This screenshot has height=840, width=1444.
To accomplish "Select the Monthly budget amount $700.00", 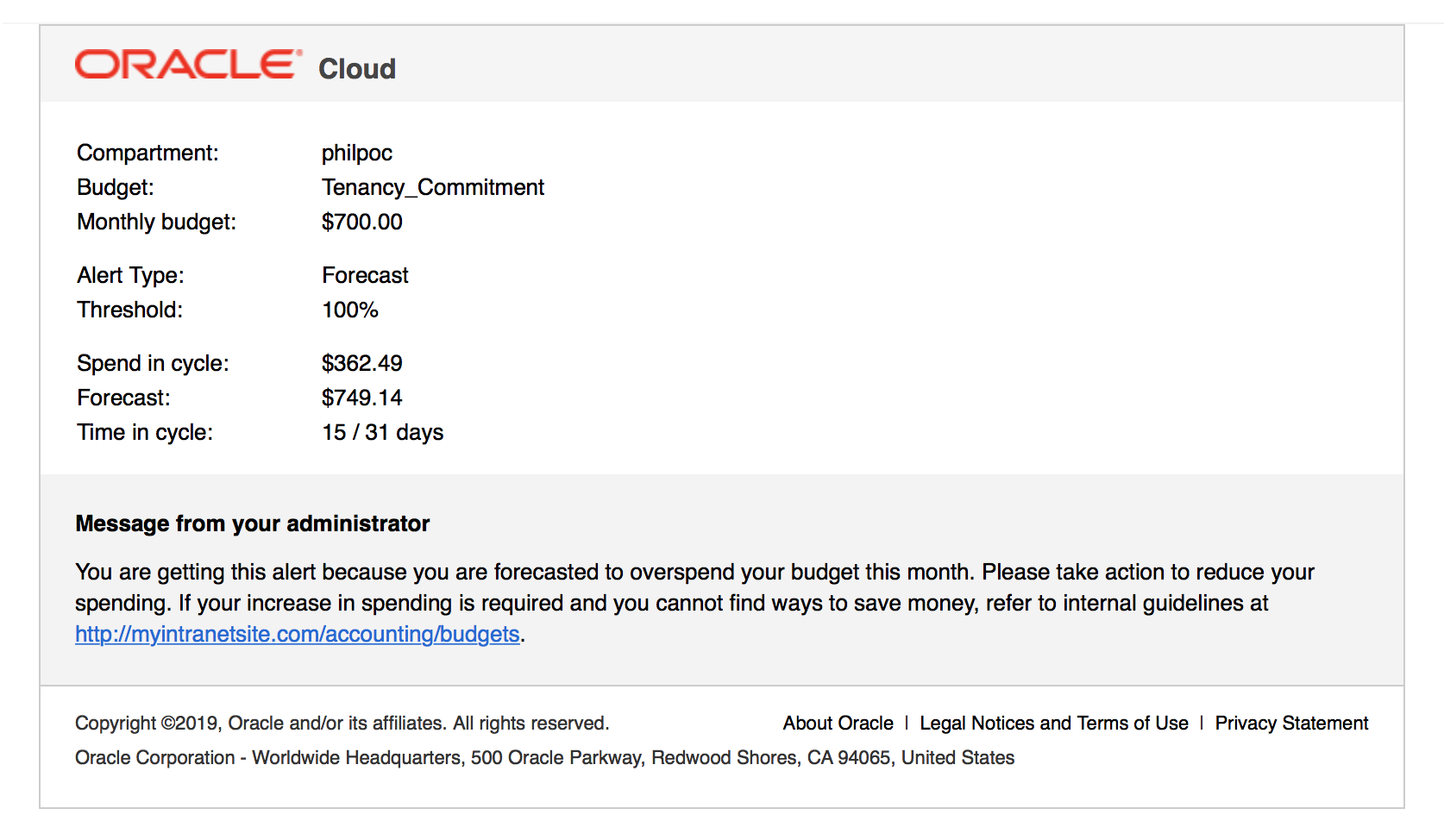I will pos(361,222).
